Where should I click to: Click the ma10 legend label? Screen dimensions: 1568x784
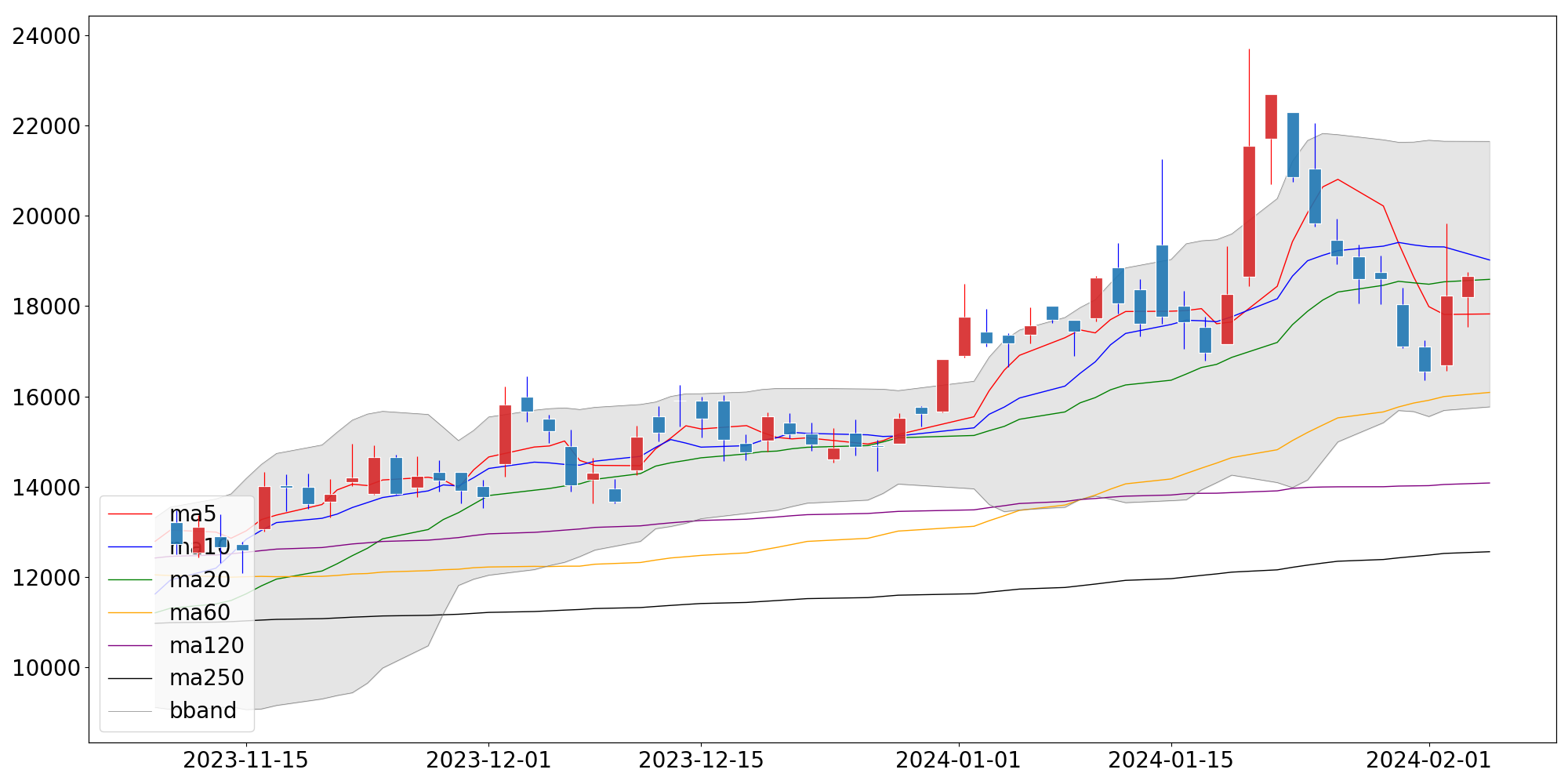[200, 547]
